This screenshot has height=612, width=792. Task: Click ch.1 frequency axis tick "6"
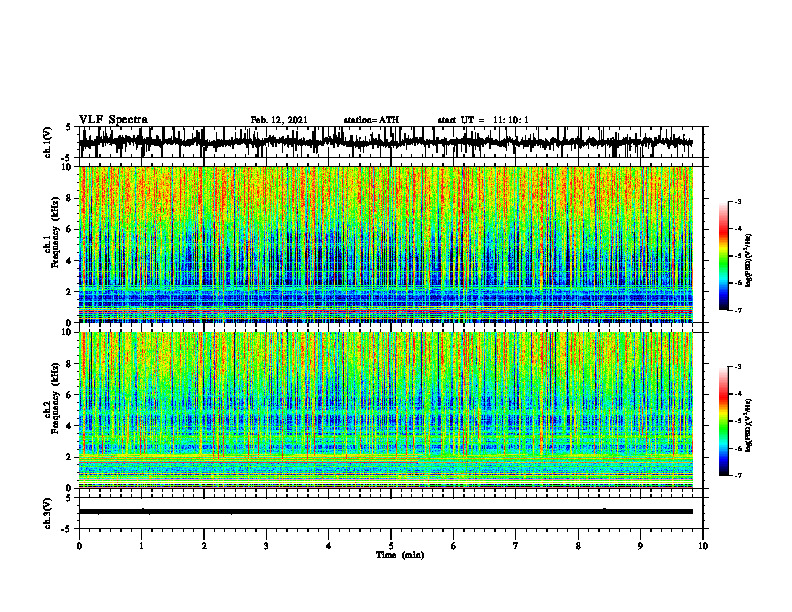(x=69, y=229)
